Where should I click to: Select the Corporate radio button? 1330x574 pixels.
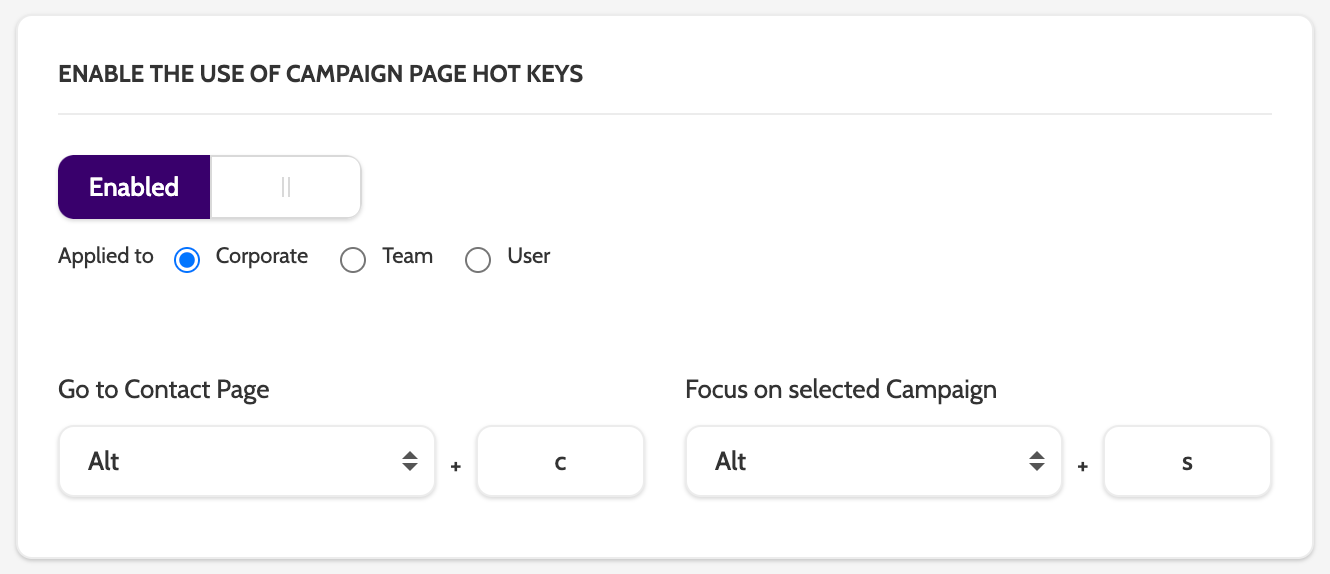pos(187,260)
